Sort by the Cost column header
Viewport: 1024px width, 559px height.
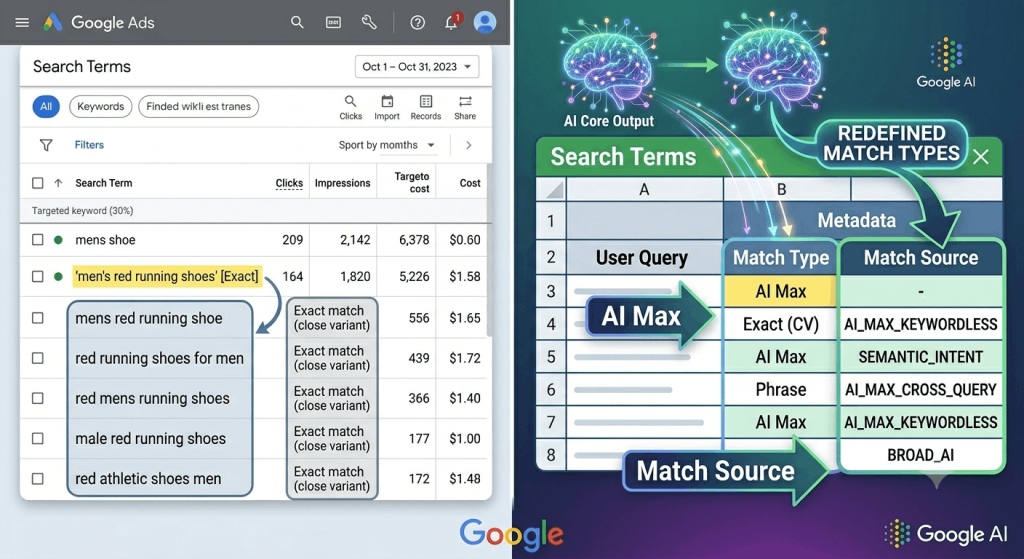pos(470,183)
